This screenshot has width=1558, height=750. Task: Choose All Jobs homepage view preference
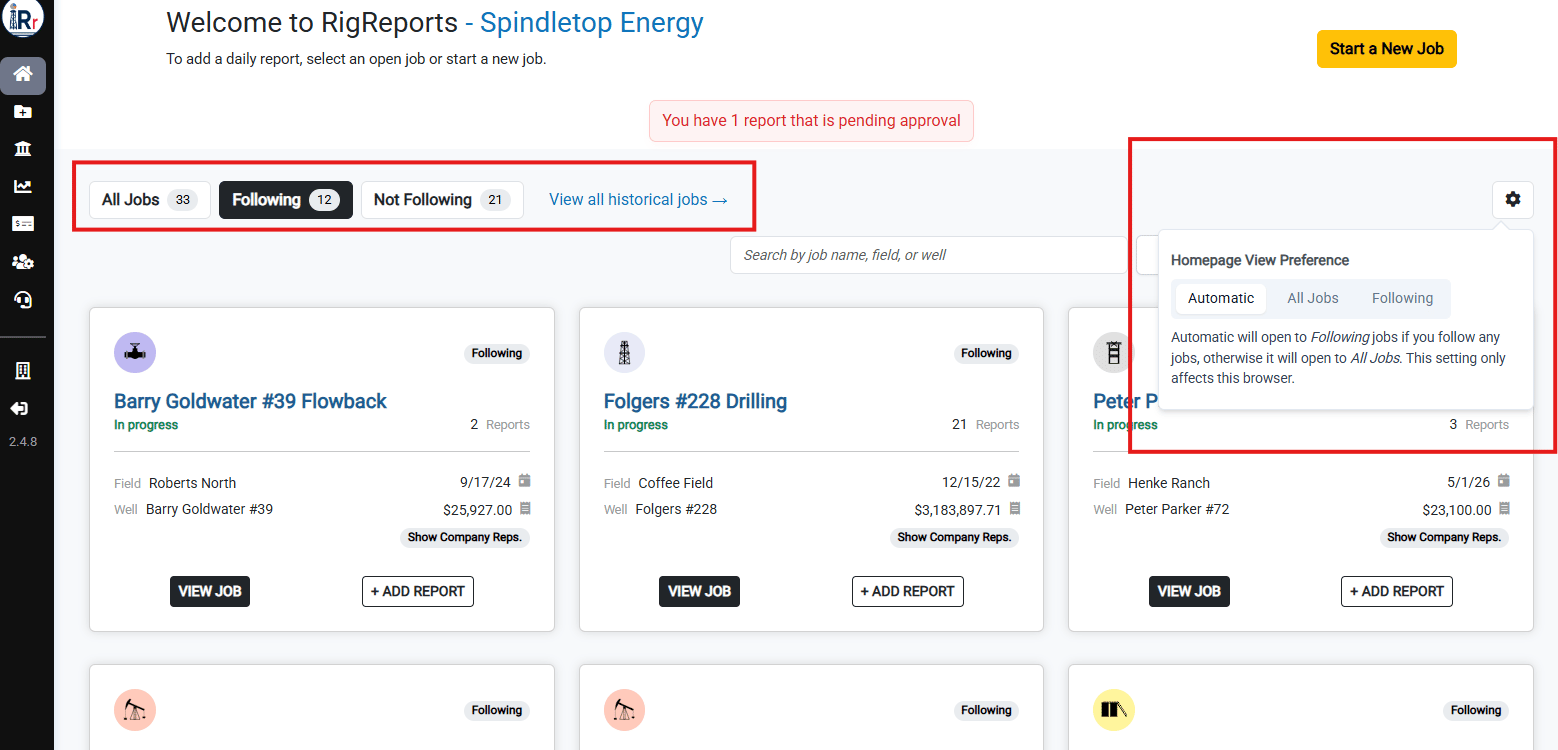click(1313, 298)
